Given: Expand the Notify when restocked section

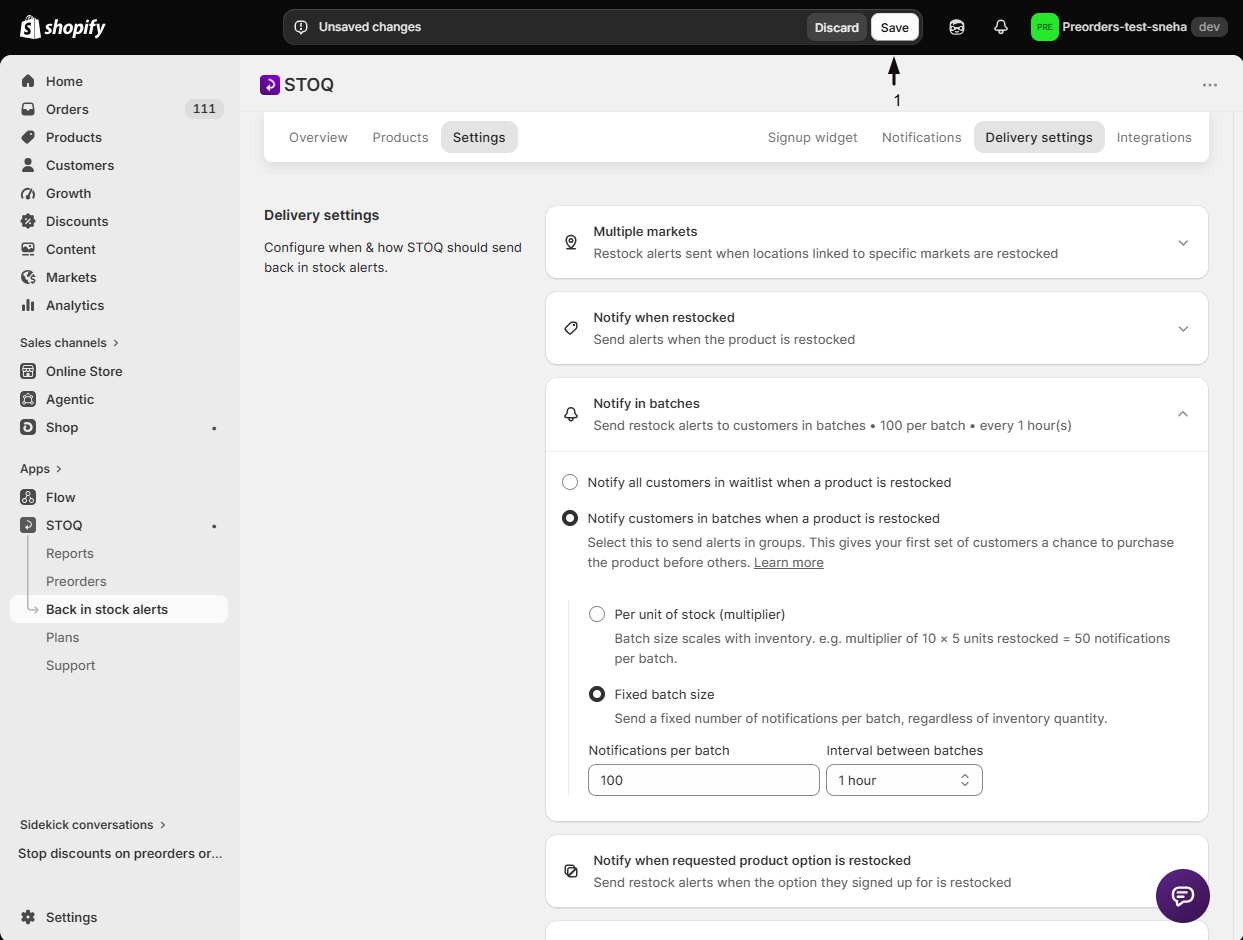Looking at the screenshot, I should tap(1183, 329).
